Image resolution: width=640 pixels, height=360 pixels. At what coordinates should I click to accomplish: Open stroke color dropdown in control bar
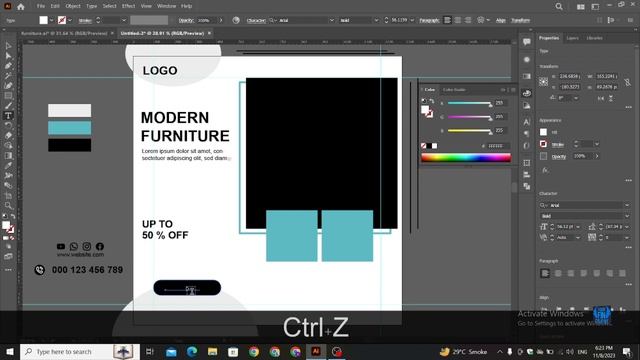(70, 20)
